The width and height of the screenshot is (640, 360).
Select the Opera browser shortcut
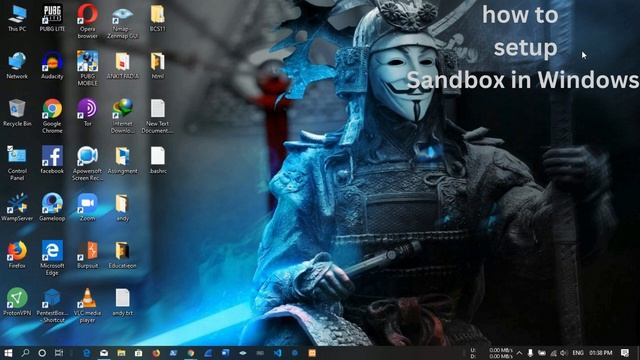[x=87, y=21]
